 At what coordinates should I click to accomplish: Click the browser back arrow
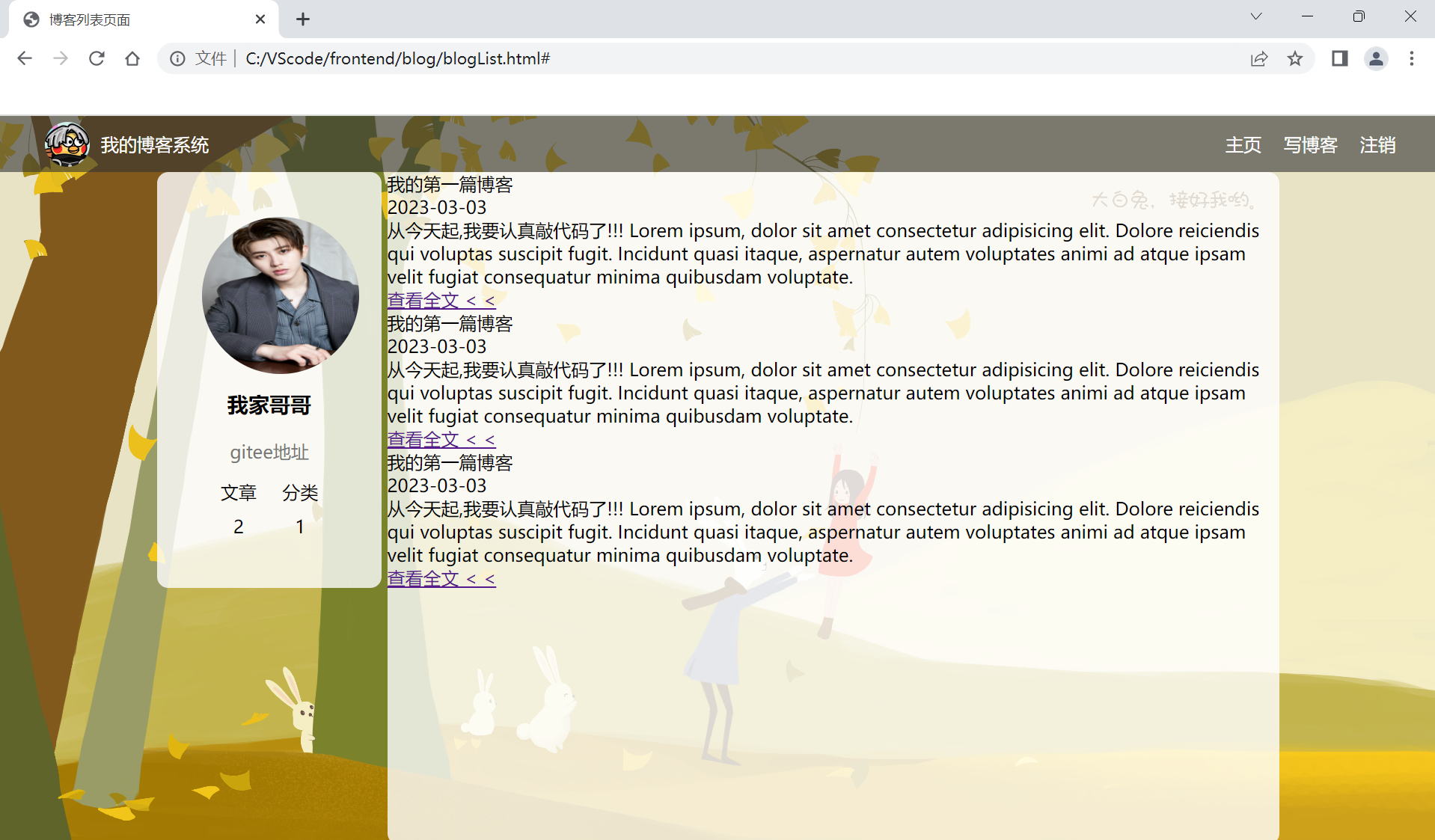click(25, 58)
